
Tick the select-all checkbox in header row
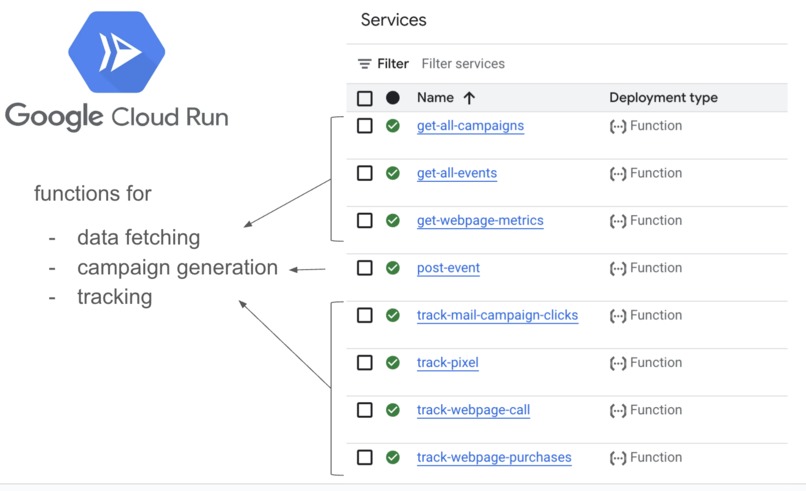365,98
